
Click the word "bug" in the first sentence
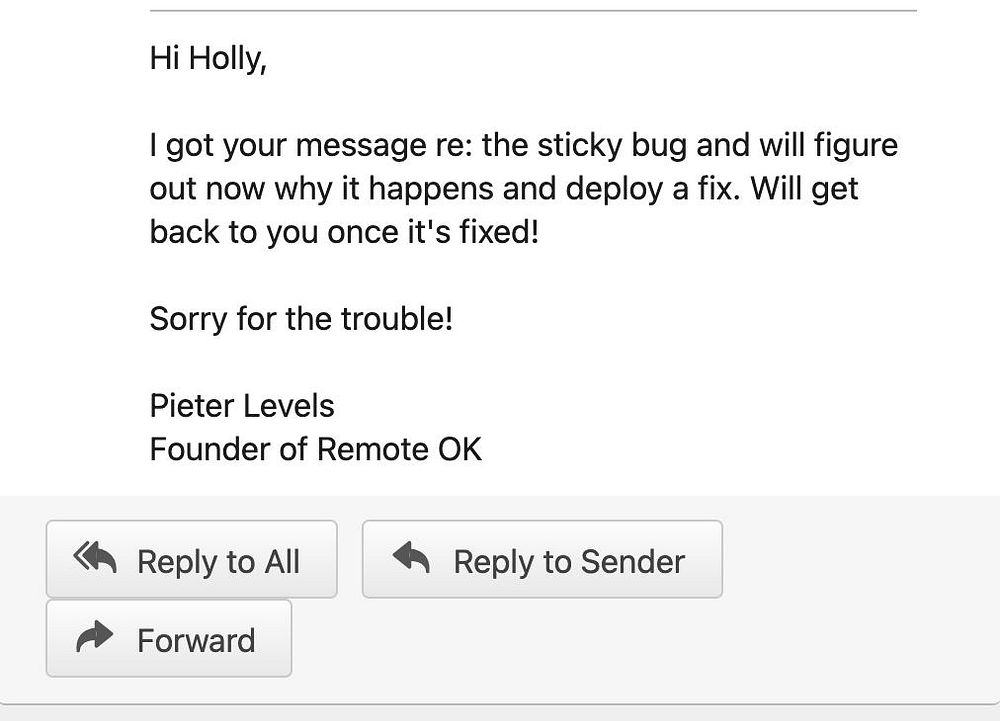(659, 146)
